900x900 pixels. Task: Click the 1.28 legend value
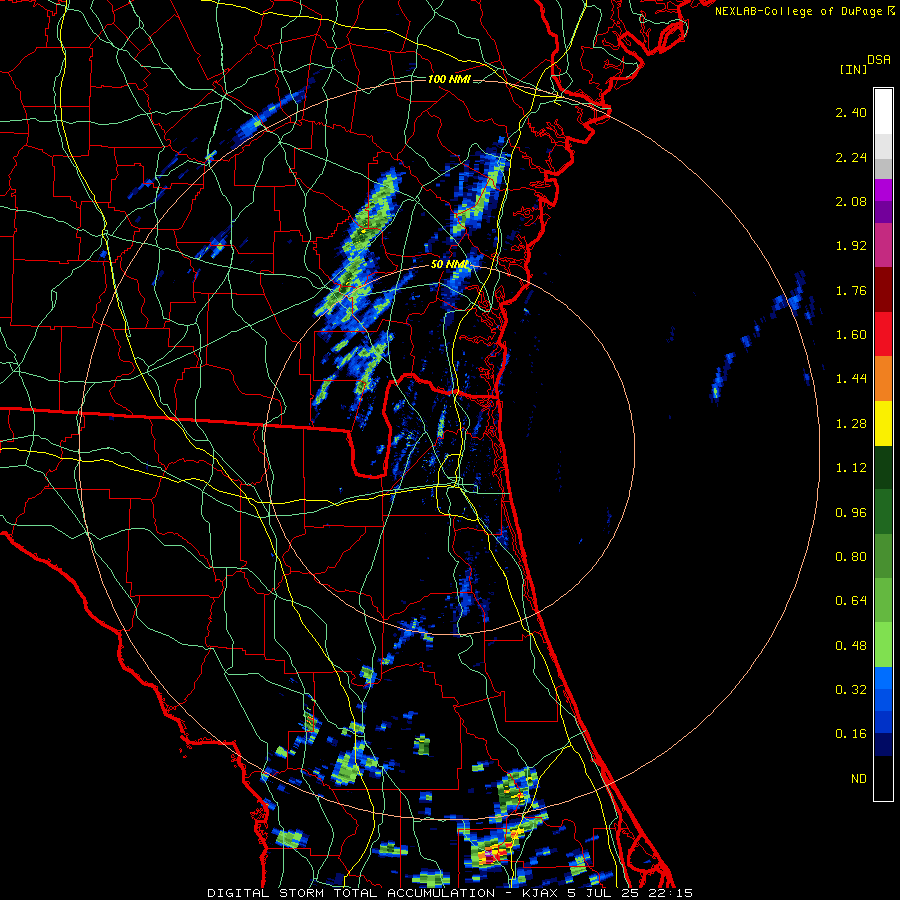click(x=851, y=424)
